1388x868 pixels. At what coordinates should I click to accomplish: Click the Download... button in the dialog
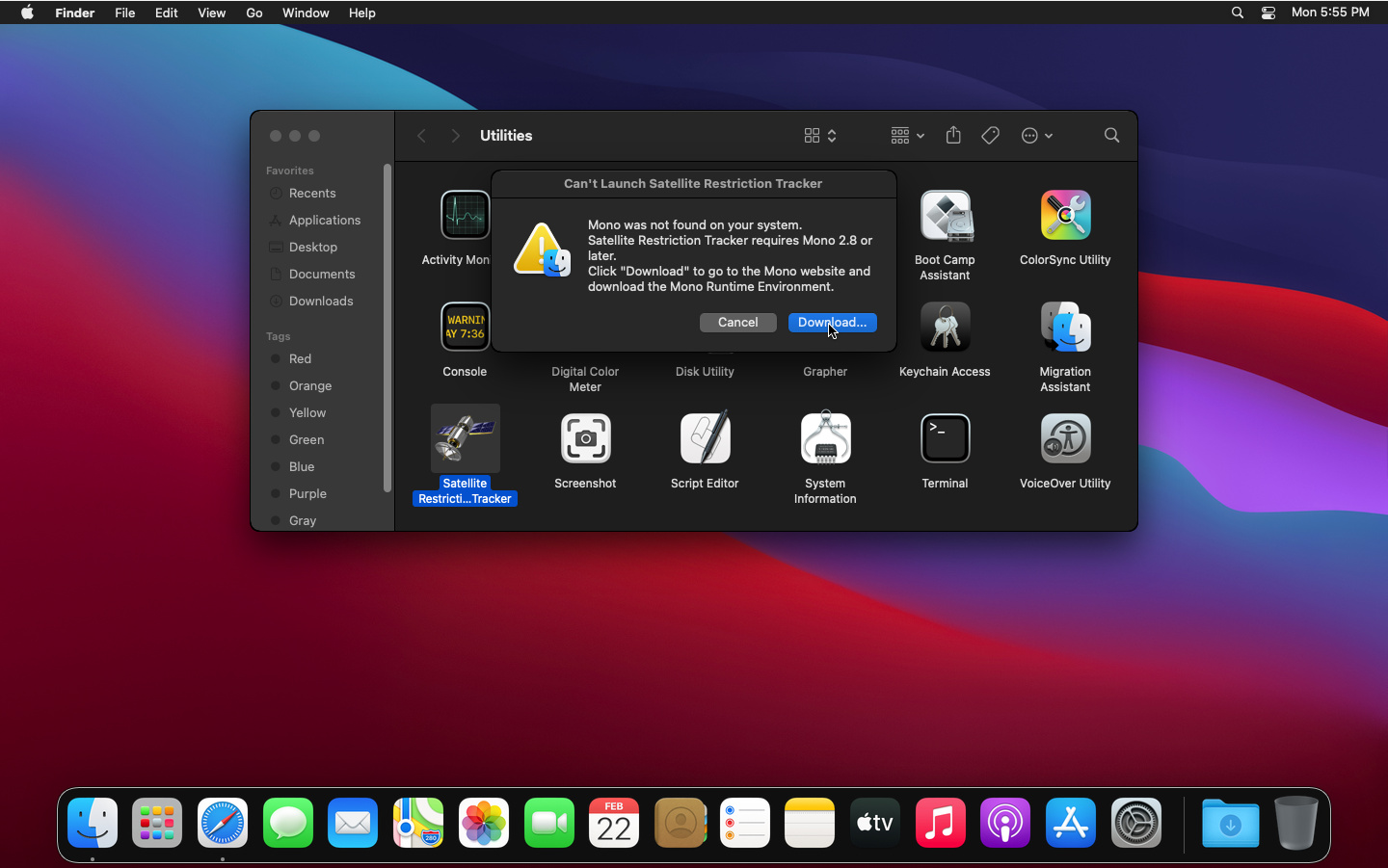(832, 323)
